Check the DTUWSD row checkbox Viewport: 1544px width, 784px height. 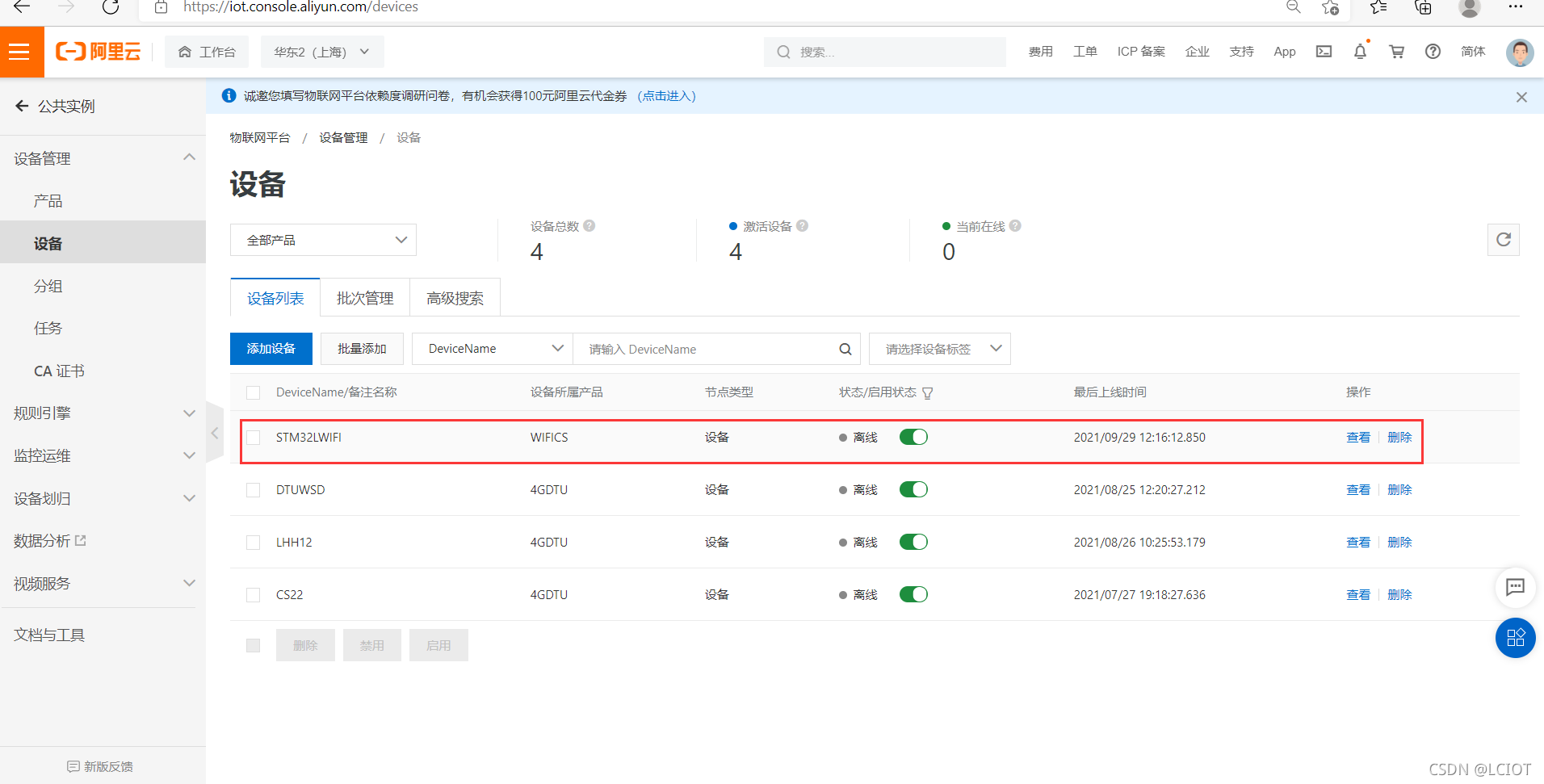[254, 490]
